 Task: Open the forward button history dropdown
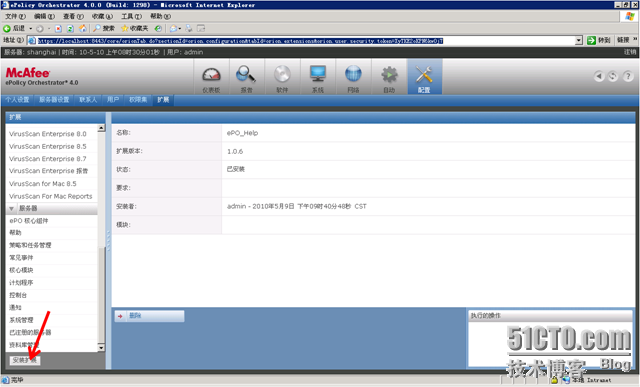click(x=49, y=29)
